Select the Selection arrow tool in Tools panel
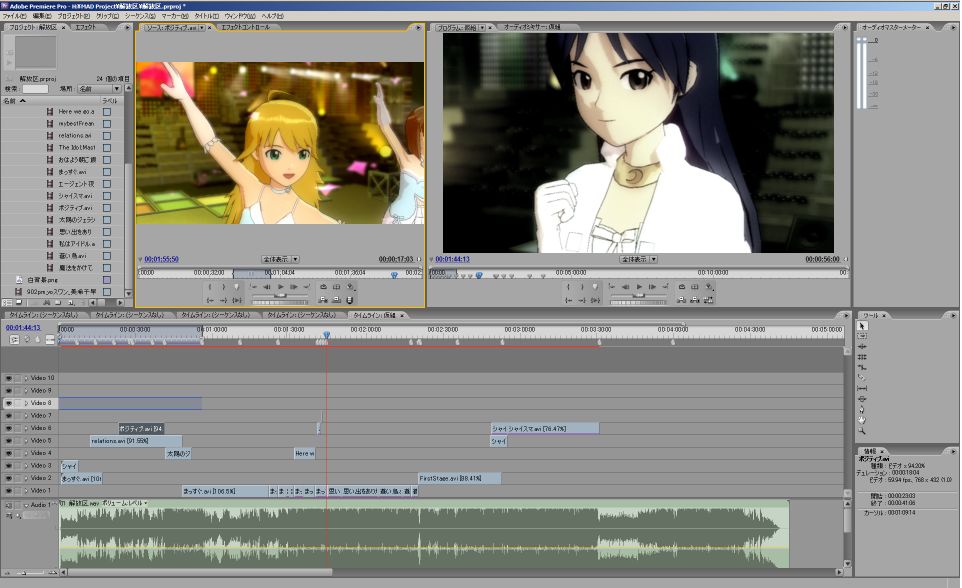The width and height of the screenshot is (962, 588). tap(861, 326)
